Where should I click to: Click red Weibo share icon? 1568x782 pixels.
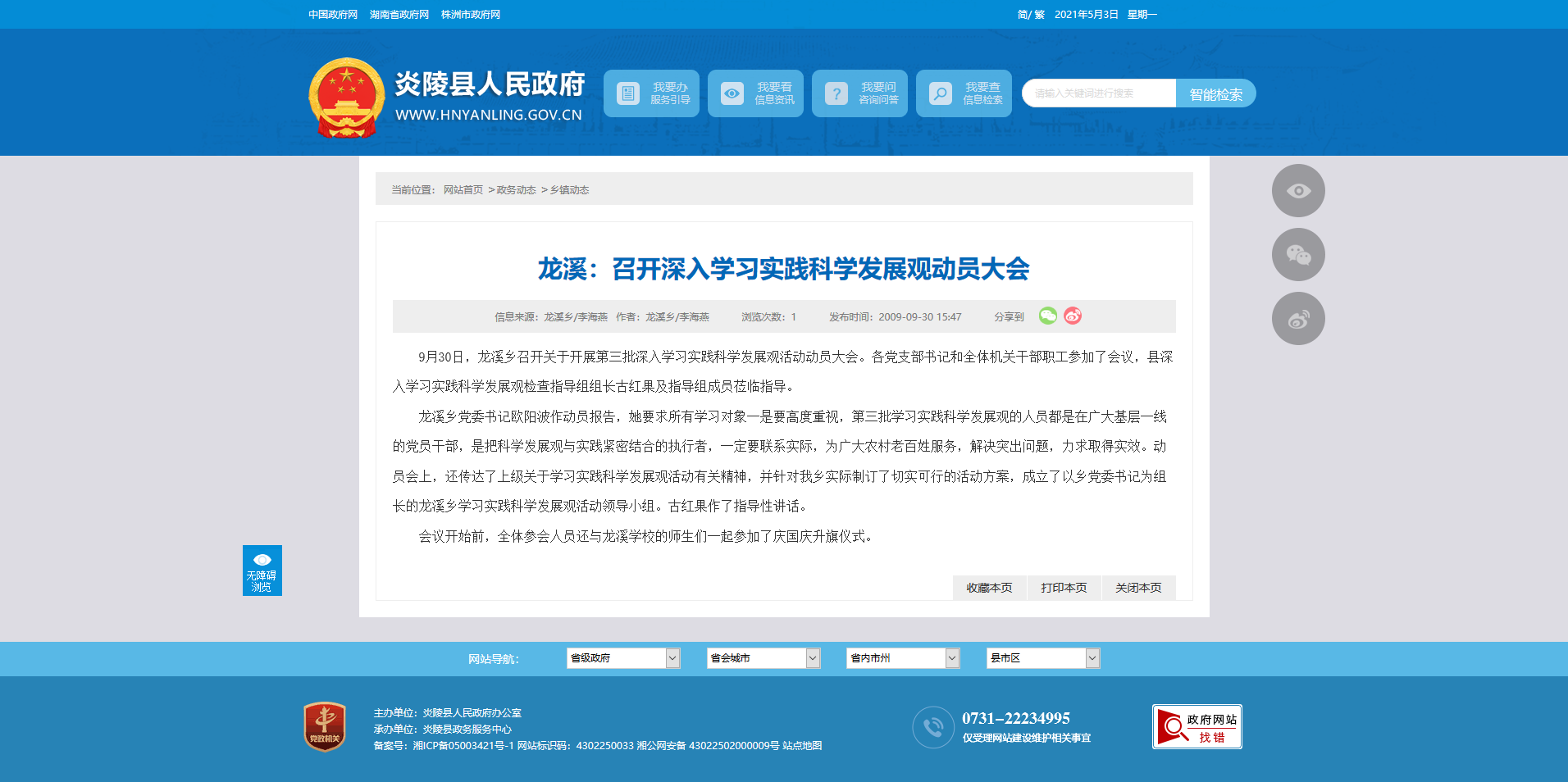click(1073, 316)
